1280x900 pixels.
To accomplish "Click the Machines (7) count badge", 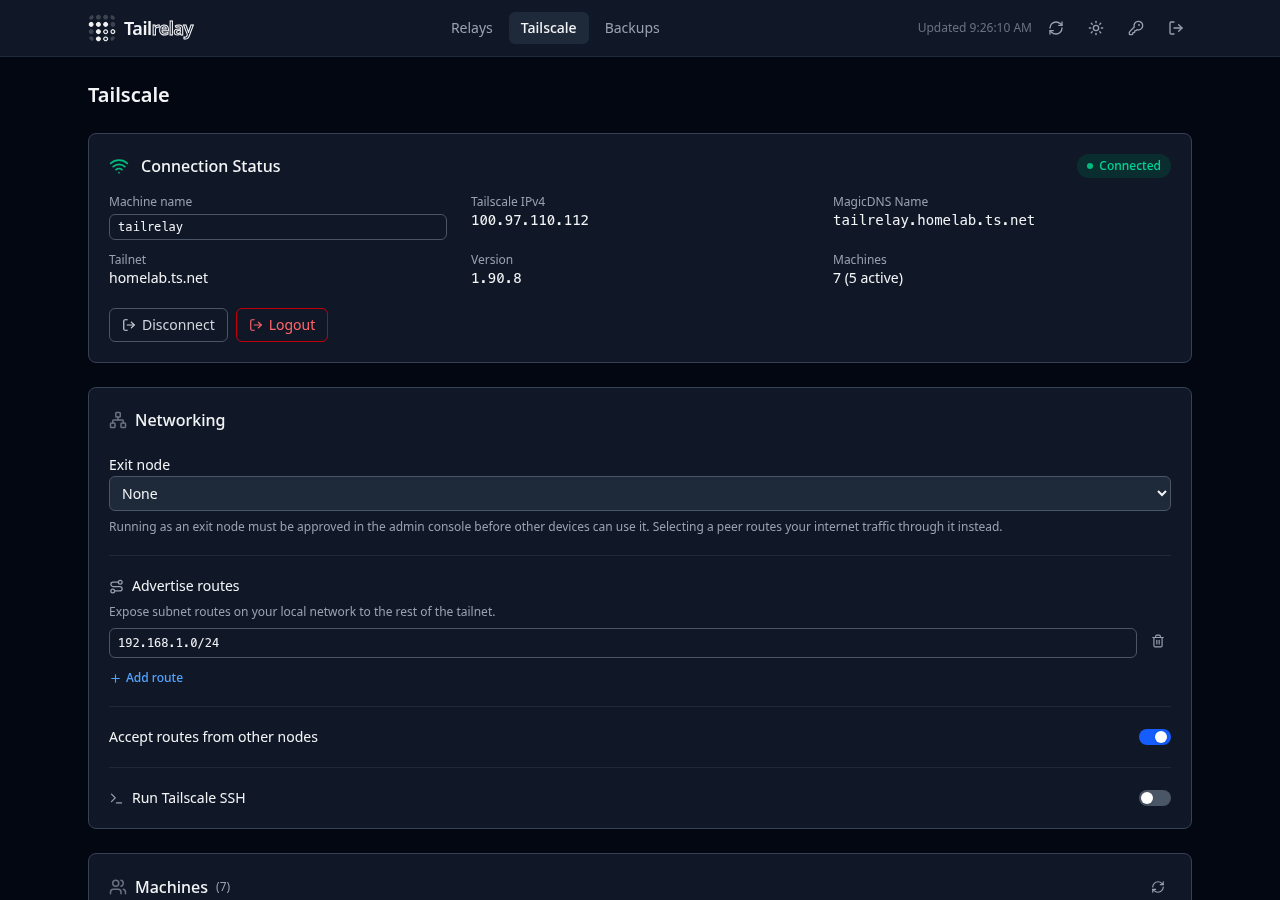I will pyautogui.click(x=223, y=887).
